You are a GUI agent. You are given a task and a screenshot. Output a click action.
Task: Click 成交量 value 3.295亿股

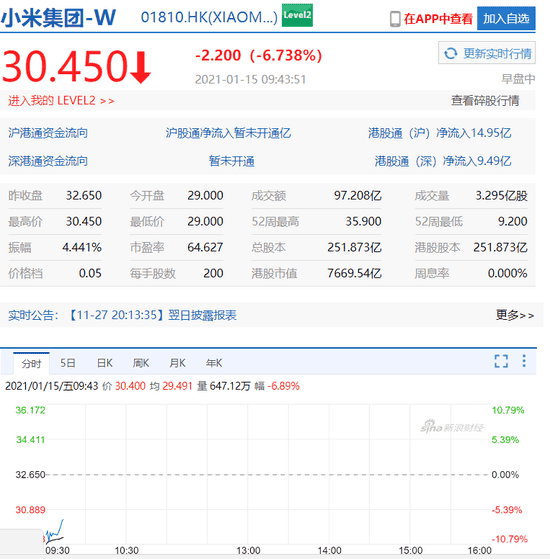tap(501, 195)
